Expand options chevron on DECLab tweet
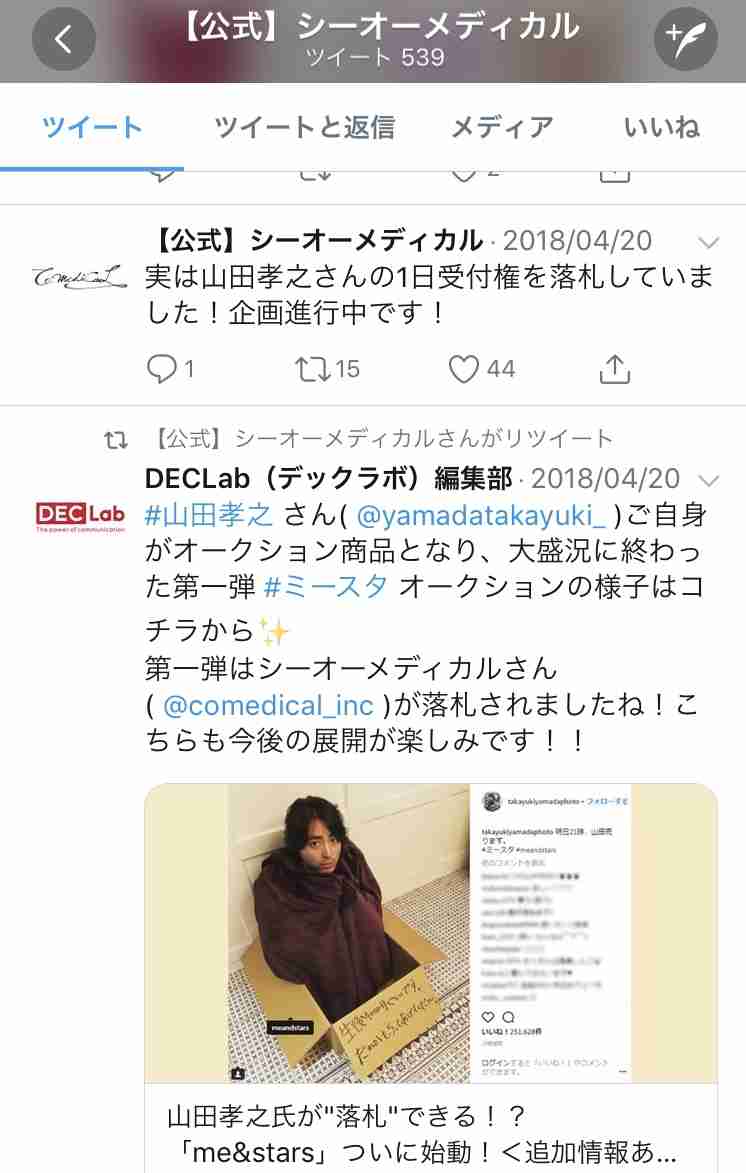The image size is (746, 1173). [708, 480]
